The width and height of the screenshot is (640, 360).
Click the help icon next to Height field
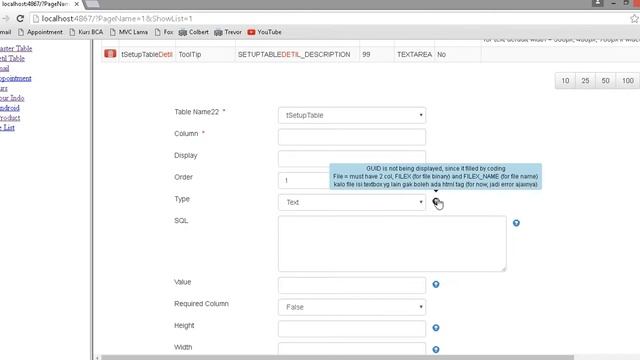[436, 328]
